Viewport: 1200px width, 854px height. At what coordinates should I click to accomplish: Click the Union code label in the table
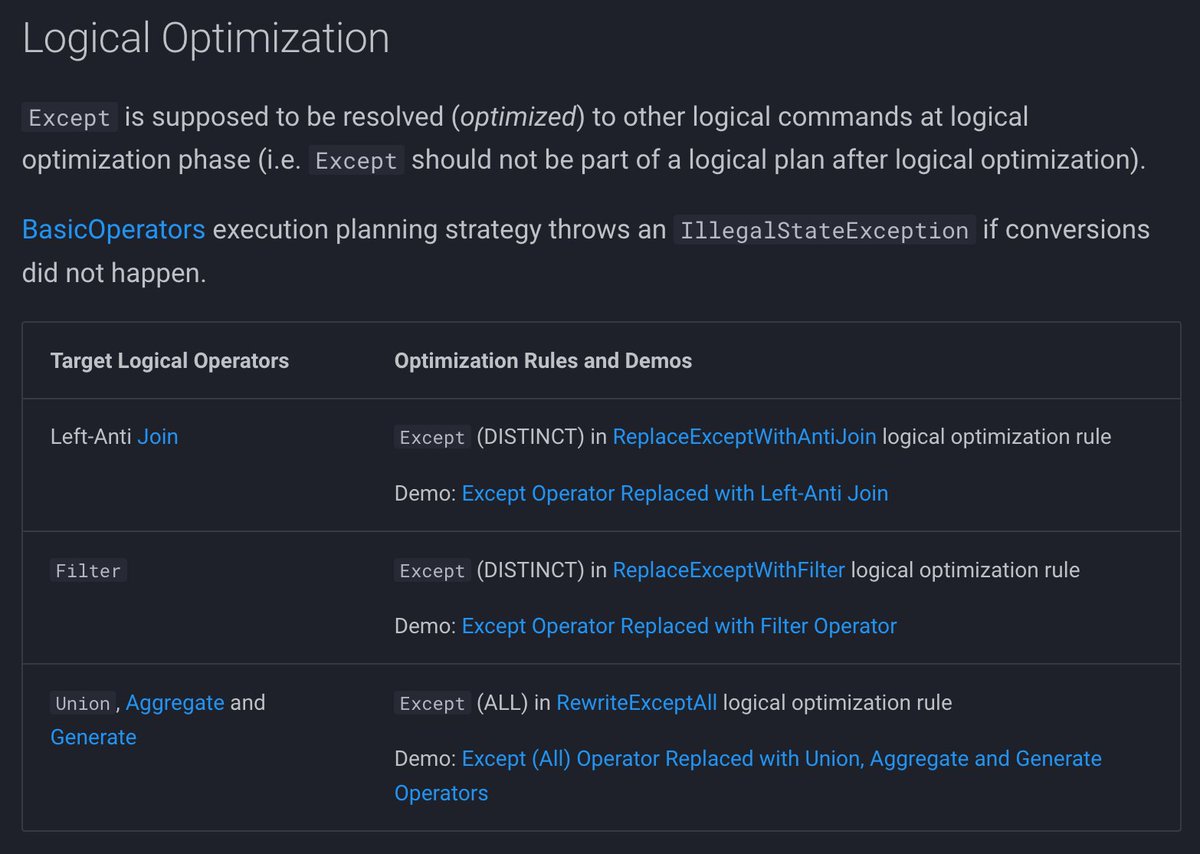coord(83,704)
